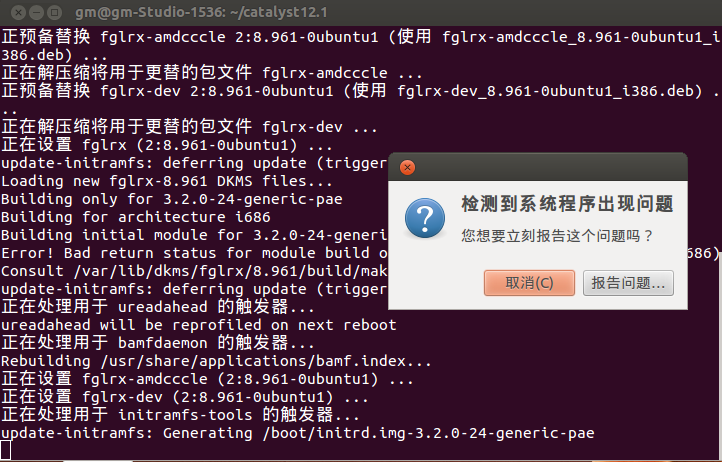Click the 'Loading new fglrx-8.961 DKMS files' line
The width and height of the screenshot is (722, 462).
(x=166, y=181)
